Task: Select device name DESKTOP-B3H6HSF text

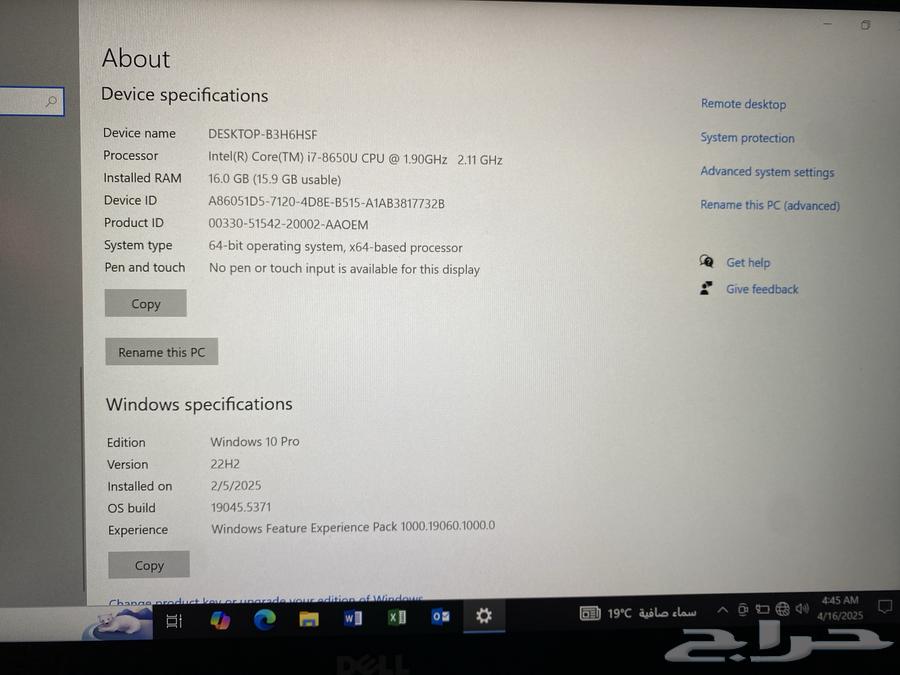Action: pos(262,134)
